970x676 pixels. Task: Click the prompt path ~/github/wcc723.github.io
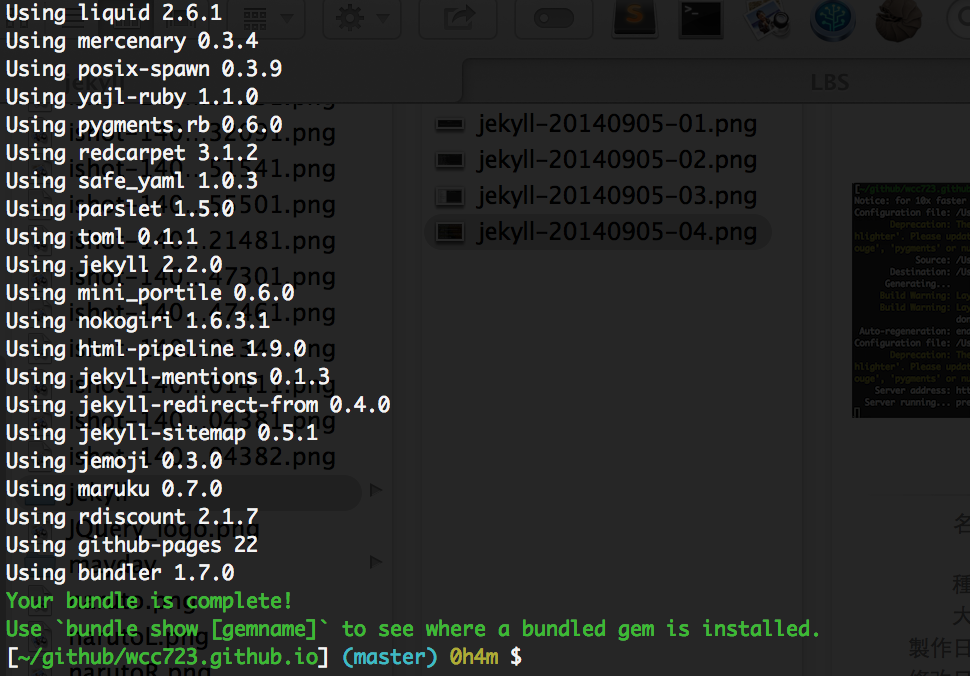168,657
